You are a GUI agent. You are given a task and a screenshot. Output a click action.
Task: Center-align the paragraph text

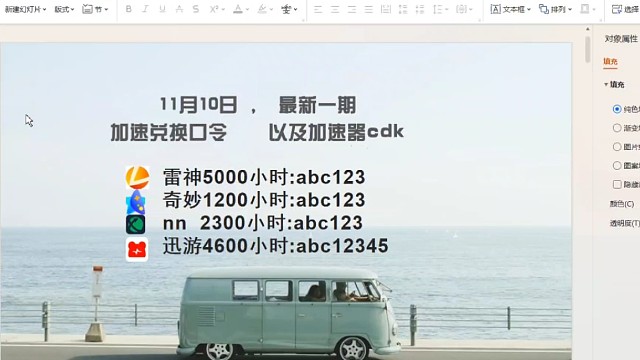335,9
